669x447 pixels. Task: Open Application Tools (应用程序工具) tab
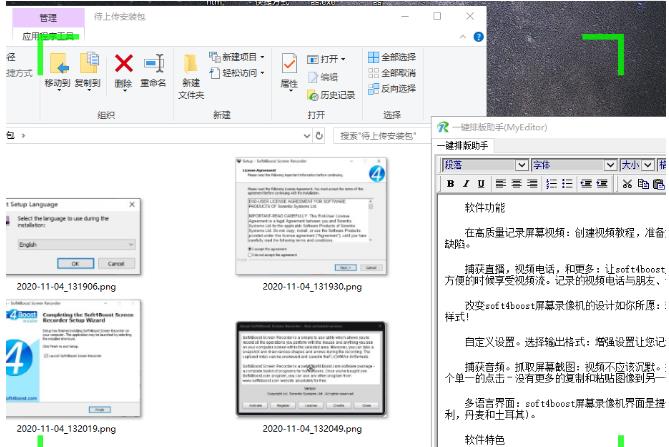48,36
